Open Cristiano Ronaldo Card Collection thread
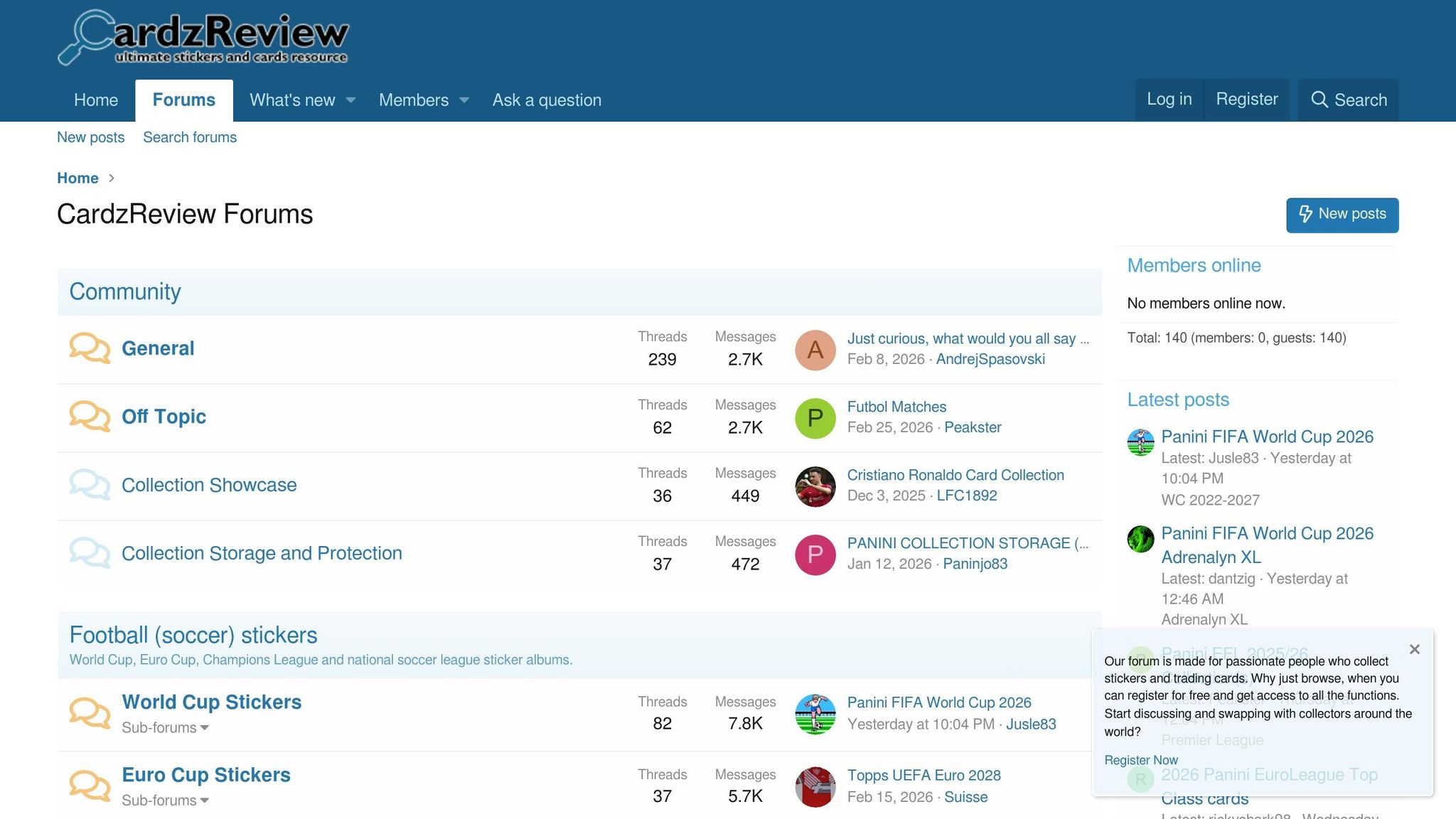The image size is (1456, 819). pos(955,475)
